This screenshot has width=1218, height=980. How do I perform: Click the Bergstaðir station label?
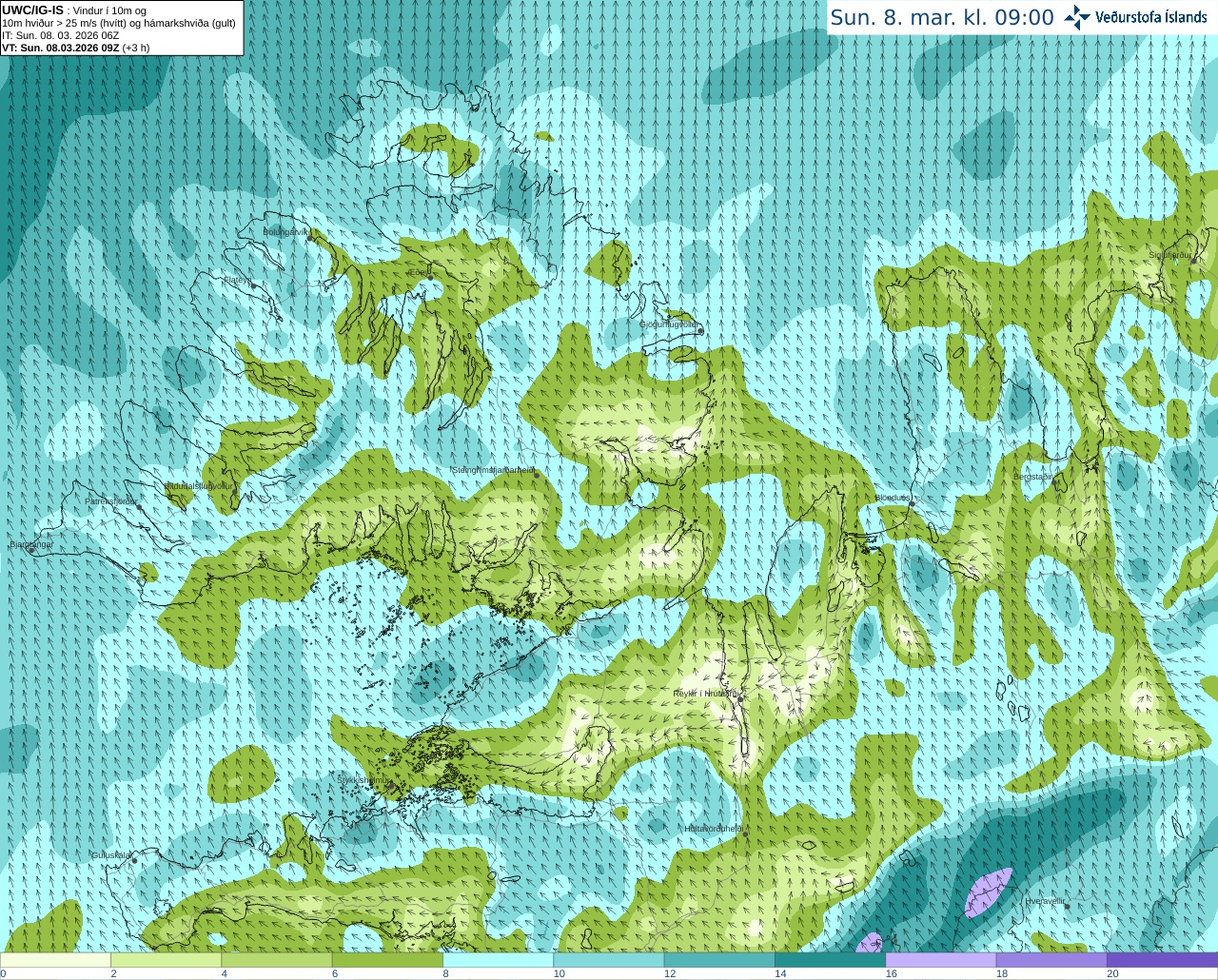pos(1032,477)
